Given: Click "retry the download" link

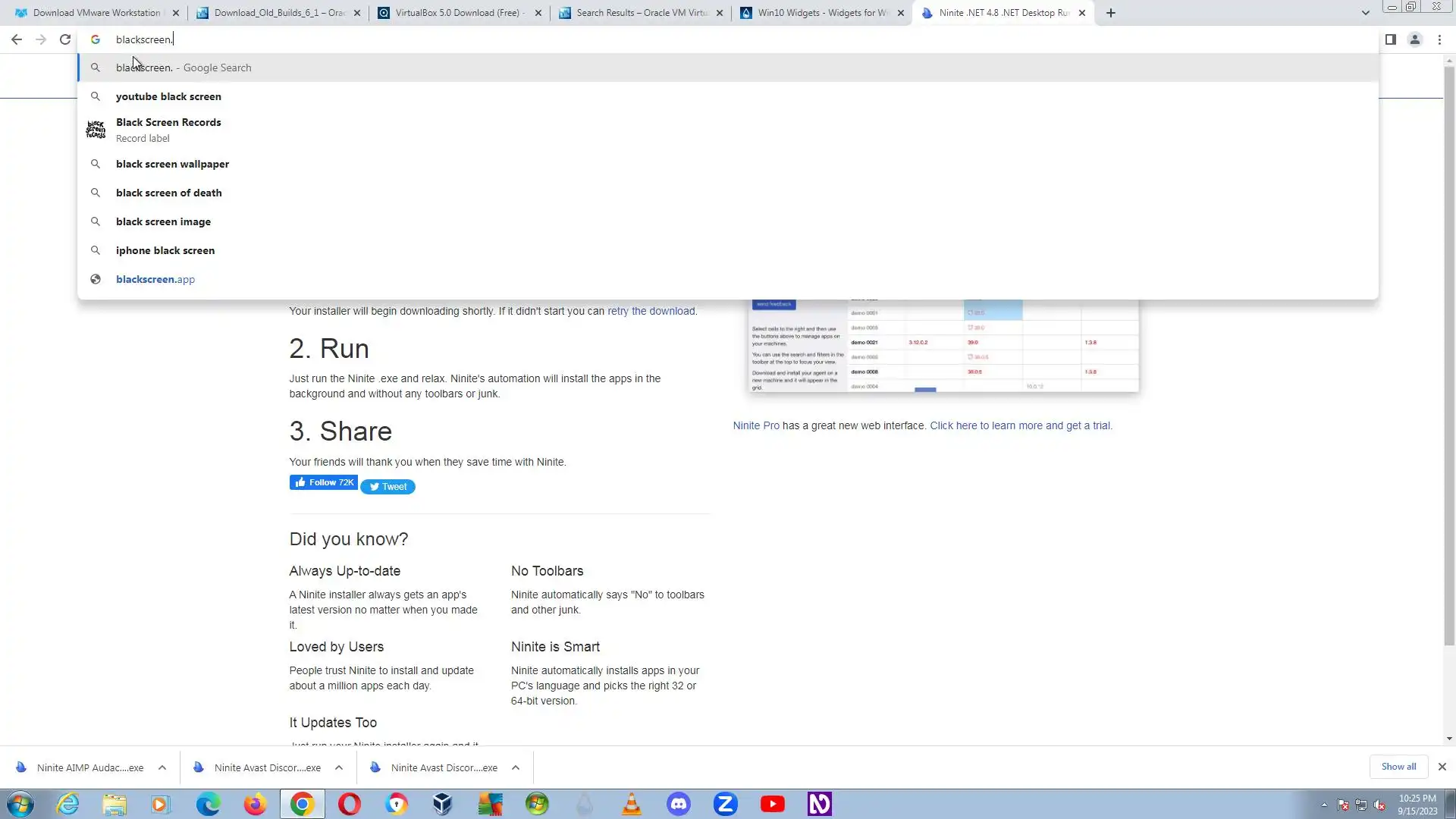Looking at the screenshot, I should click(x=651, y=311).
